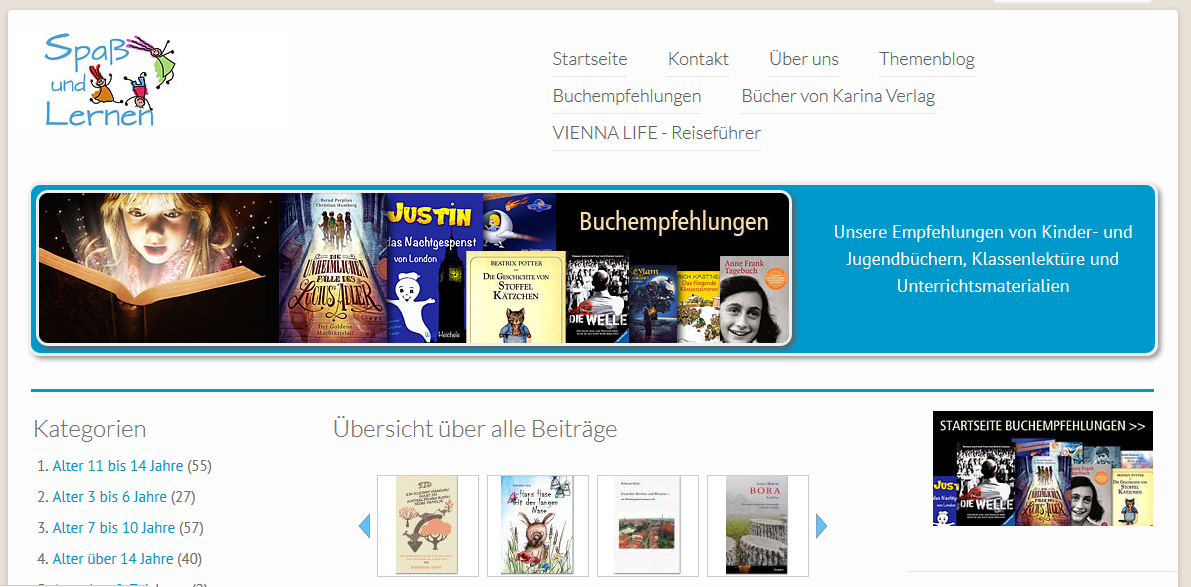Screen dimensions: 1191x587
Task: Open the Kontakt menu item
Action: point(698,59)
